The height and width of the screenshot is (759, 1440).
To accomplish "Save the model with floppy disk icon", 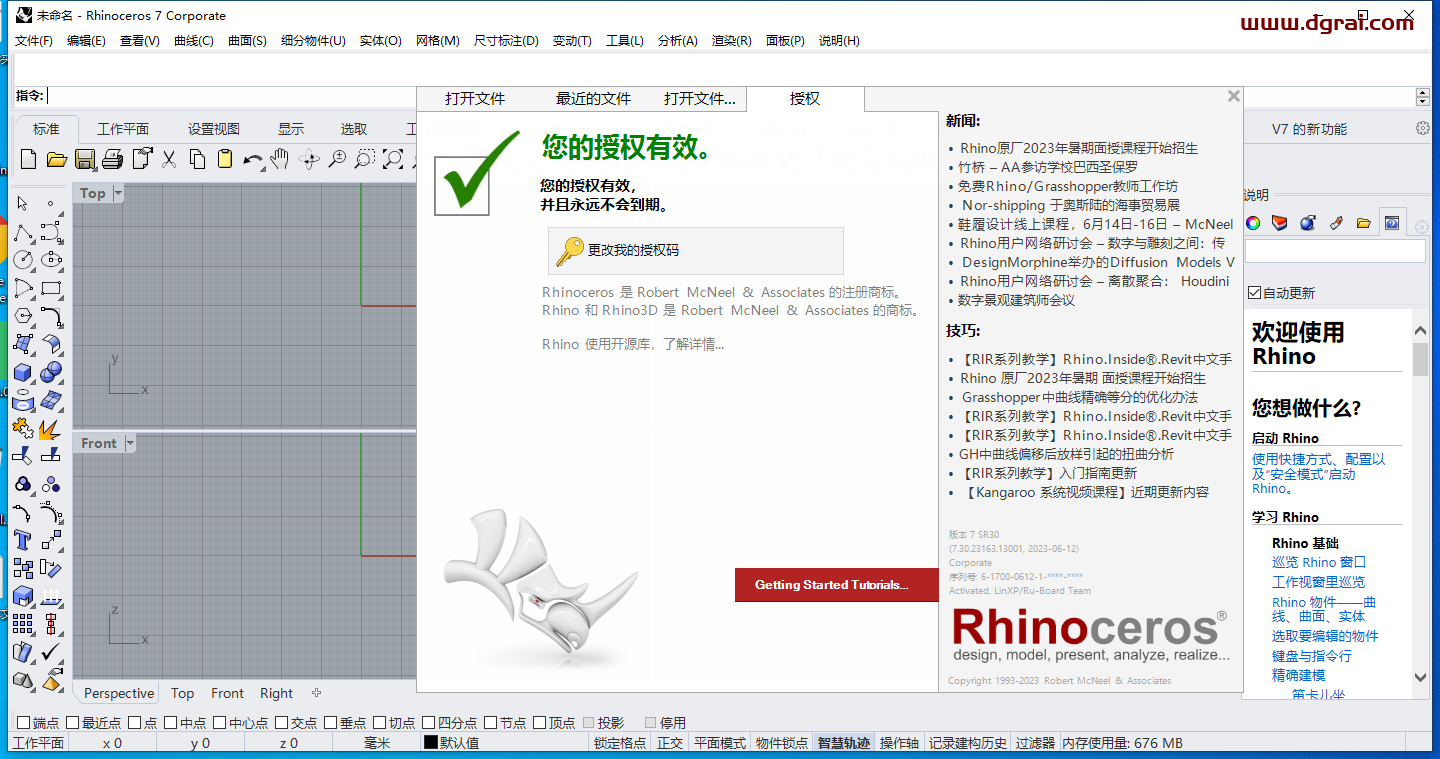I will 84,159.
